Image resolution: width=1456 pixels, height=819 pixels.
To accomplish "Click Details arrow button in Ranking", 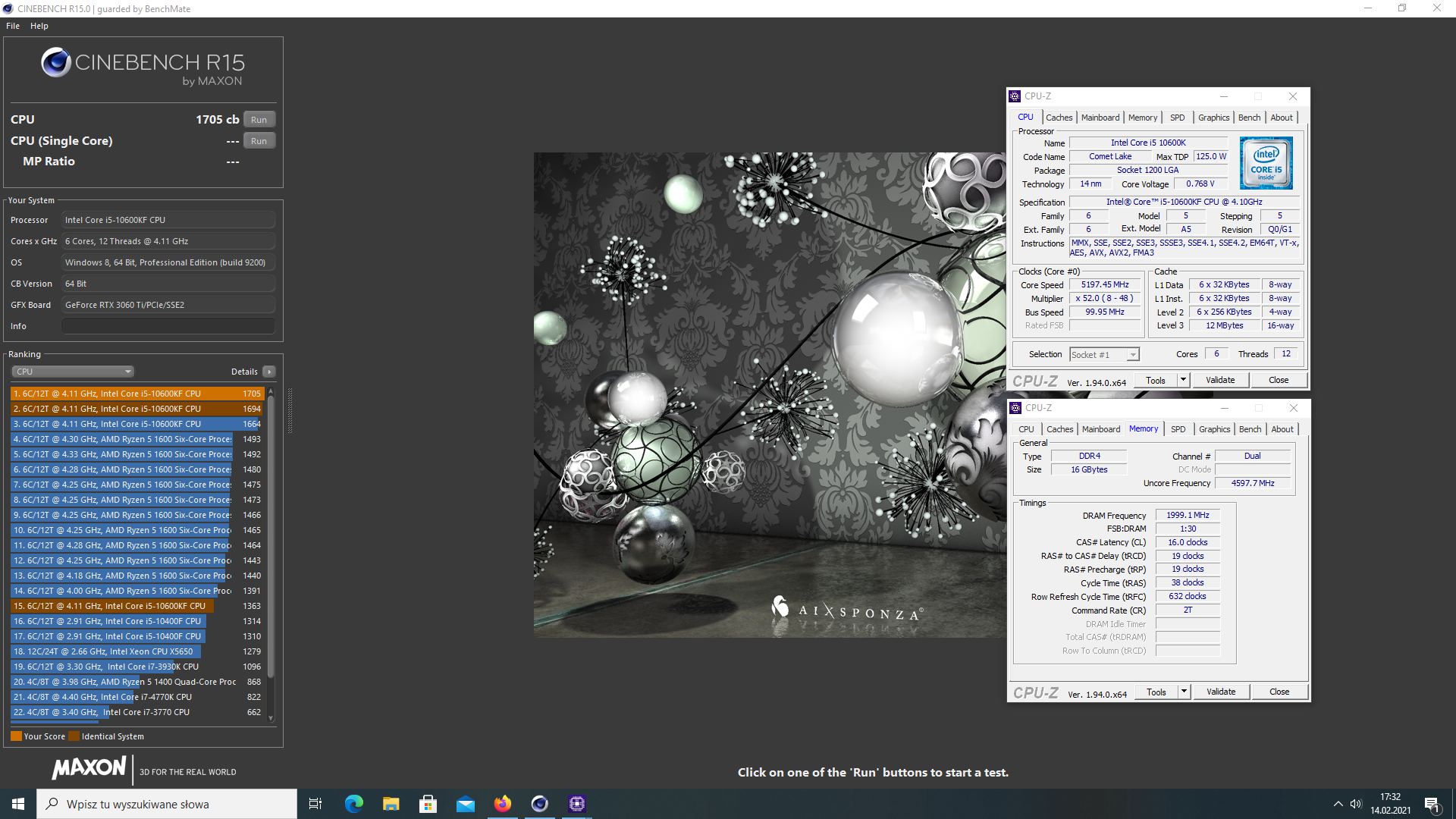I will 268,372.
